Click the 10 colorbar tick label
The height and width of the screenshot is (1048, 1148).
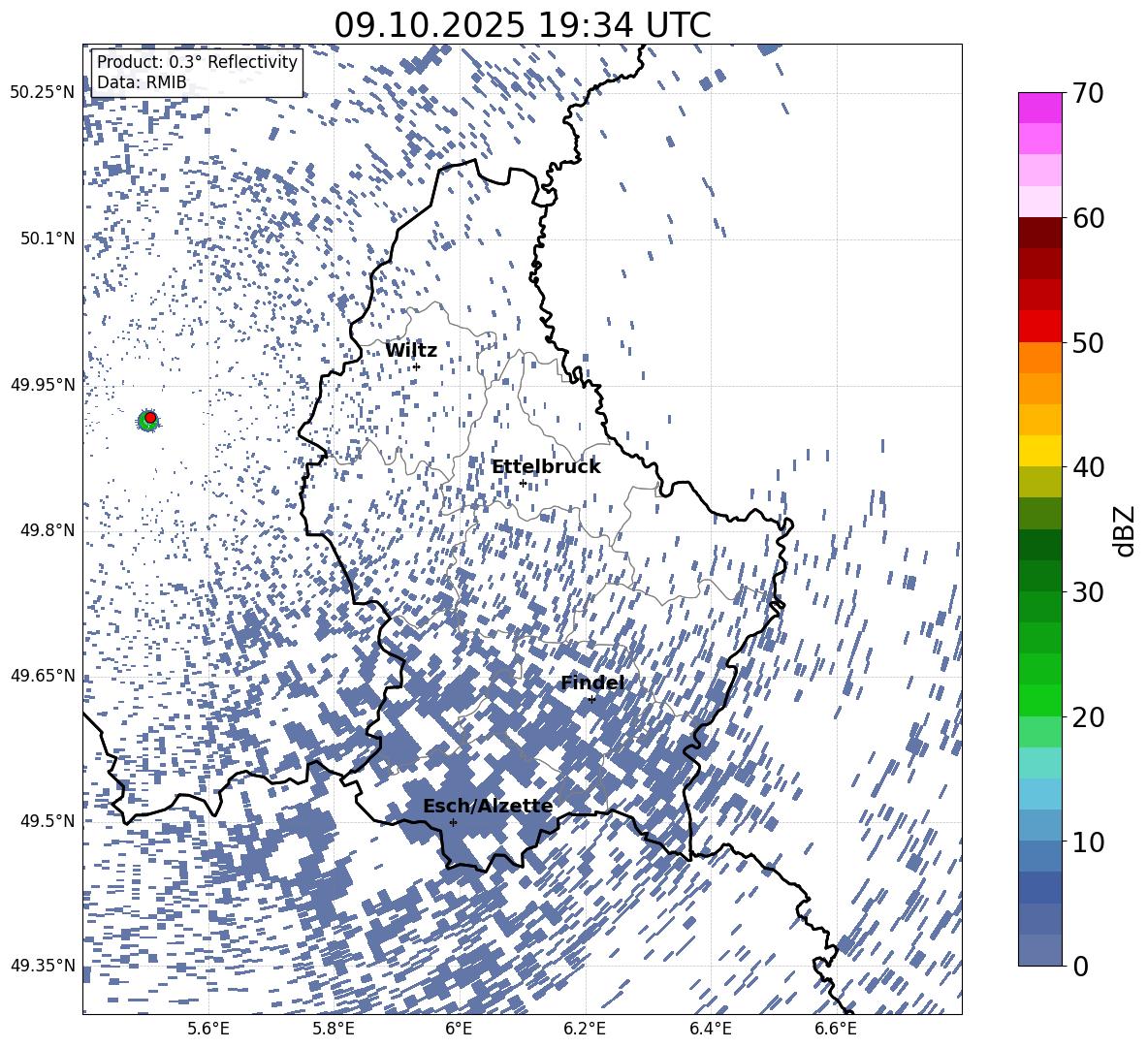[1089, 842]
